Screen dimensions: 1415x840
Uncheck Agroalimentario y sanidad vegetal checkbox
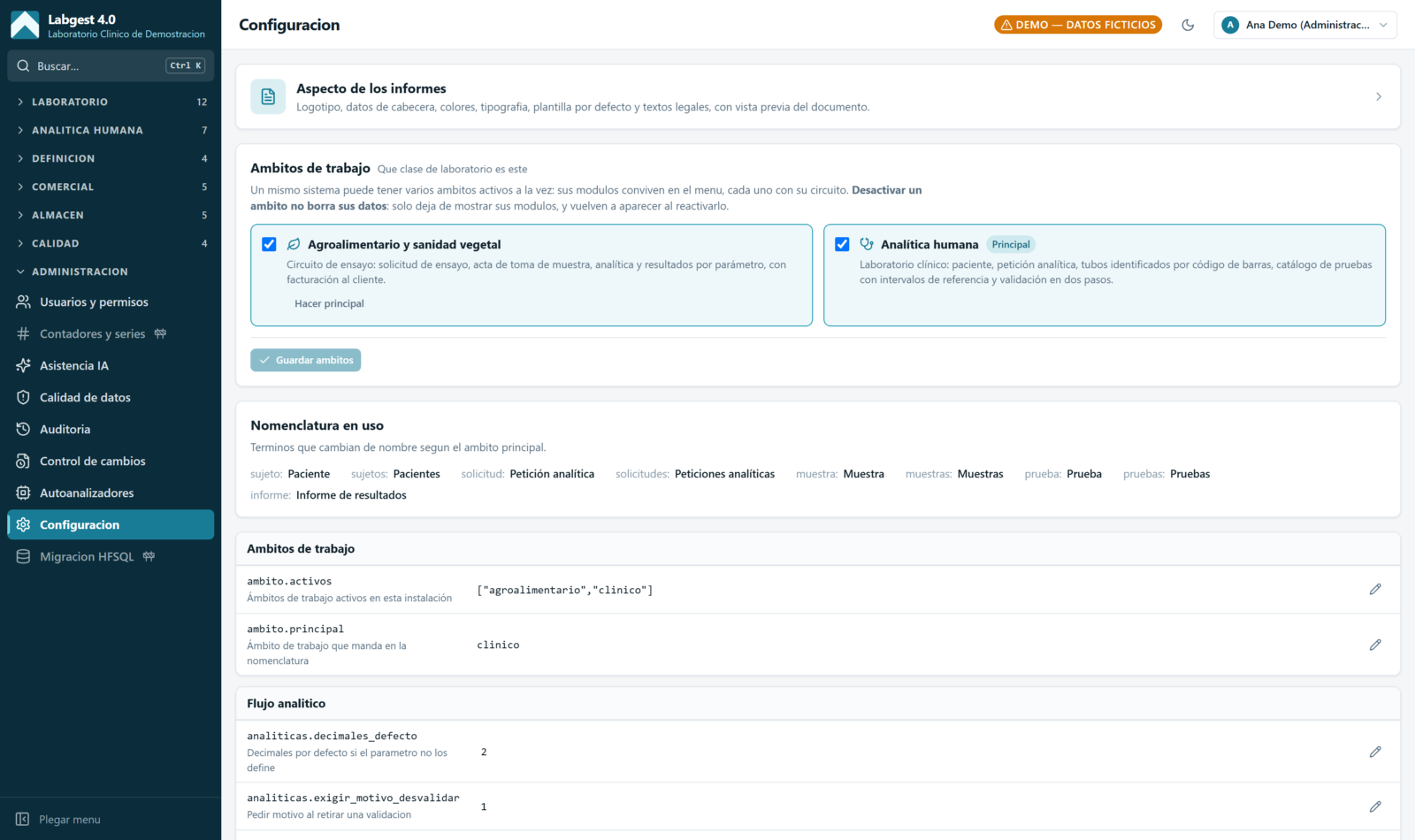click(x=269, y=244)
